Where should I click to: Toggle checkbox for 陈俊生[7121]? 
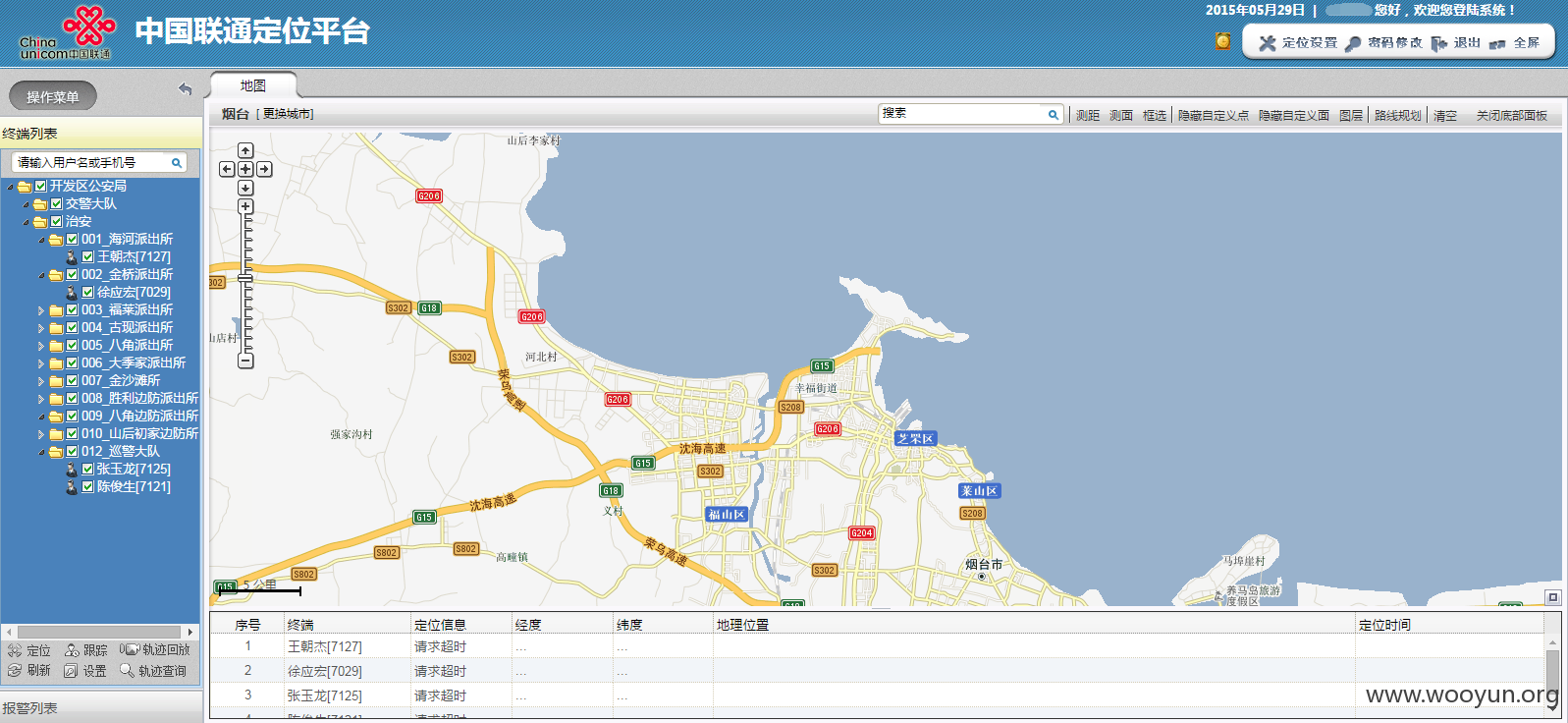pyautogui.click(x=87, y=486)
